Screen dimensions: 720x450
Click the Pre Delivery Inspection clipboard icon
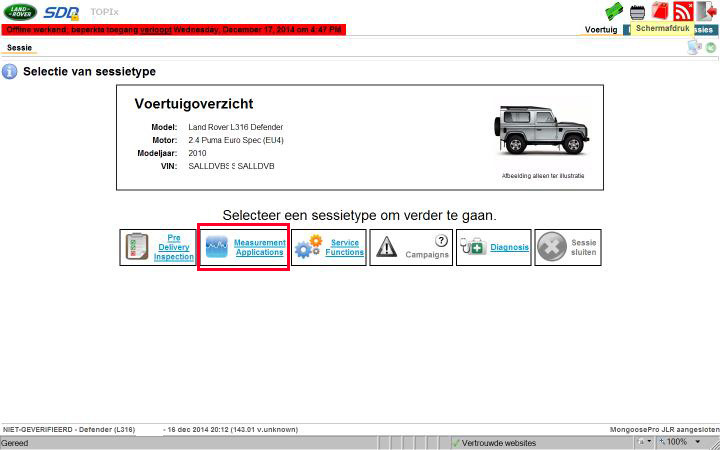point(137,247)
